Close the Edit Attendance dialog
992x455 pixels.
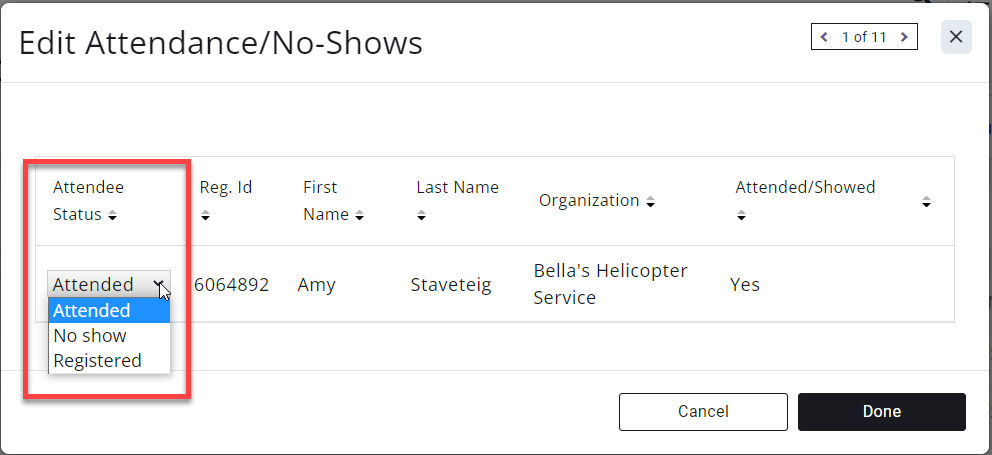point(956,37)
